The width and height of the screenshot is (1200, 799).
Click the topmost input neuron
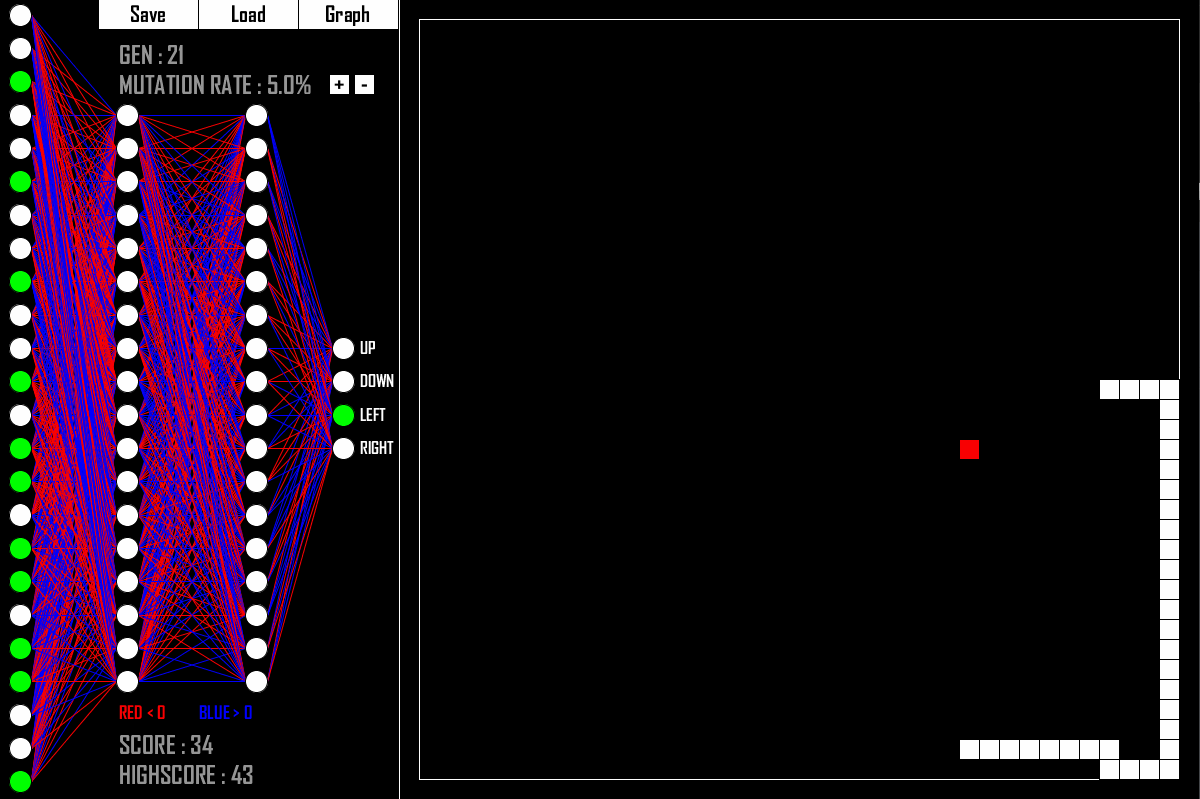click(20, 14)
